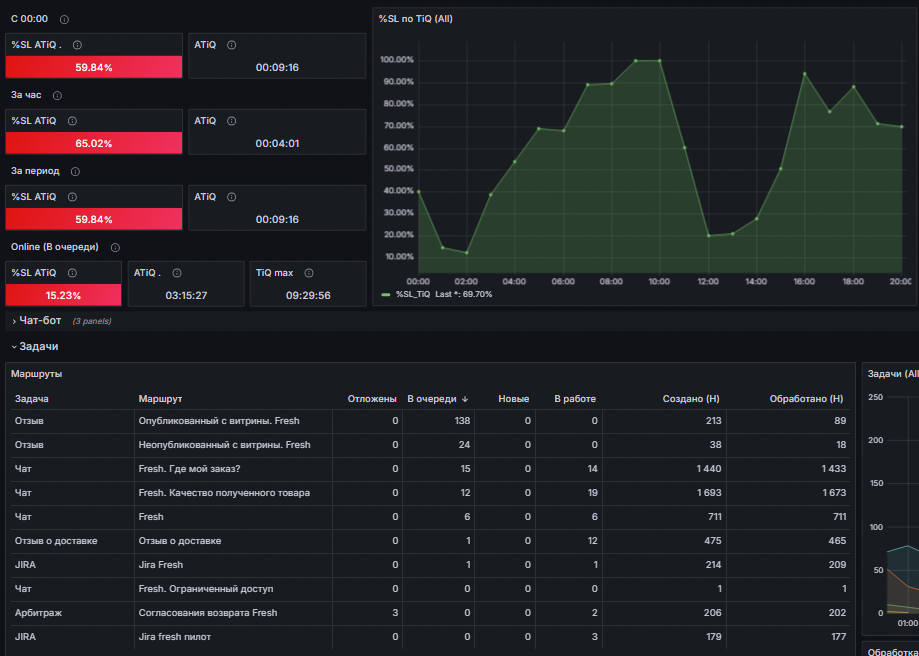Click info icon on top ATiQ 00:09:16 panel
Image resolution: width=919 pixels, height=656 pixels.
point(232,45)
